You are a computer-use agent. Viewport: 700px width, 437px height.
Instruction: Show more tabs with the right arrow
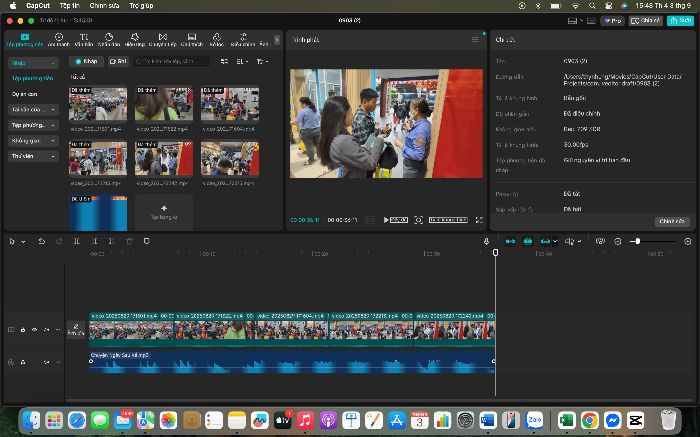(276, 40)
